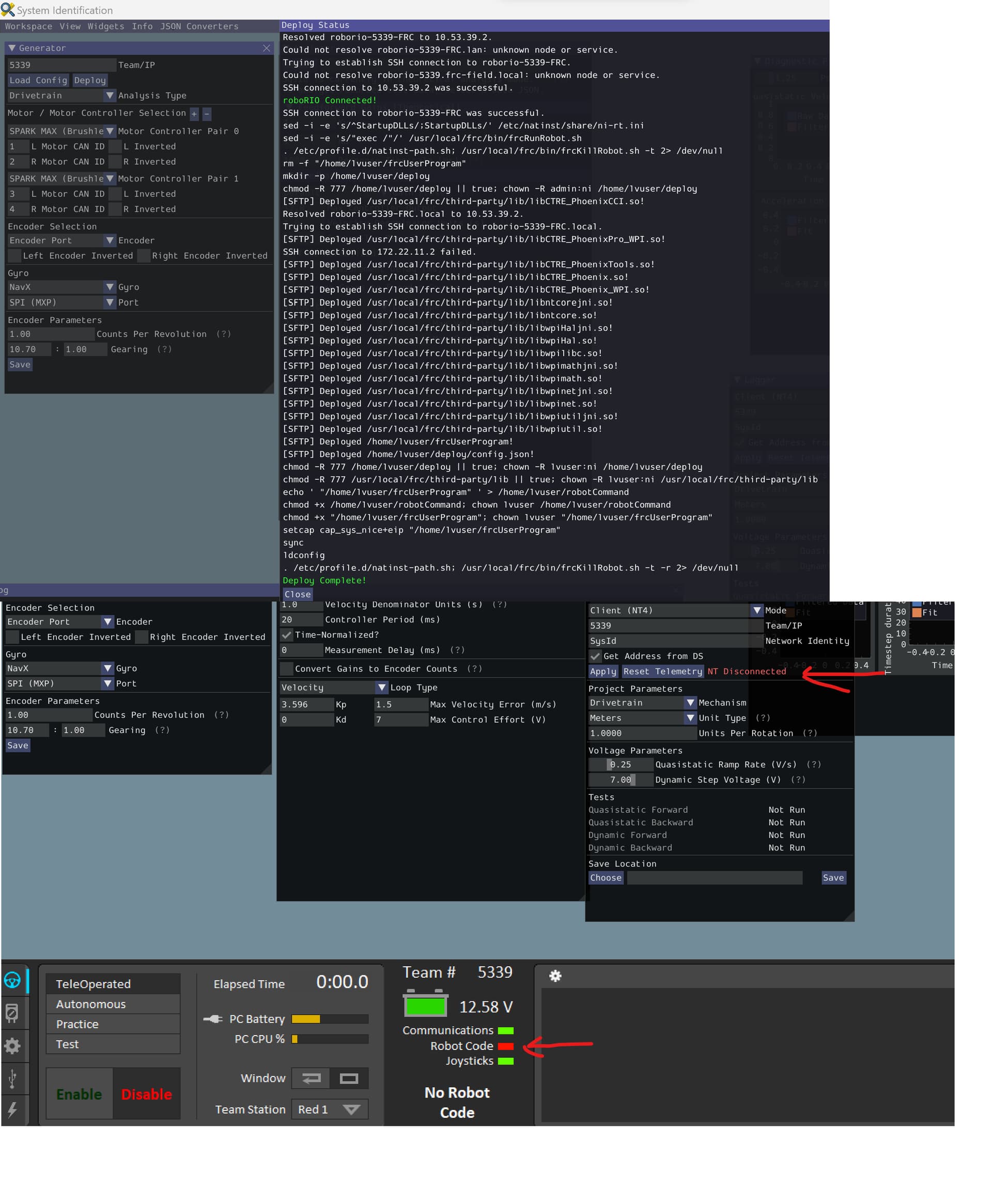The height and width of the screenshot is (1204, 992).
Task: Click the PC power plug icon
Action: [213, 1019]
